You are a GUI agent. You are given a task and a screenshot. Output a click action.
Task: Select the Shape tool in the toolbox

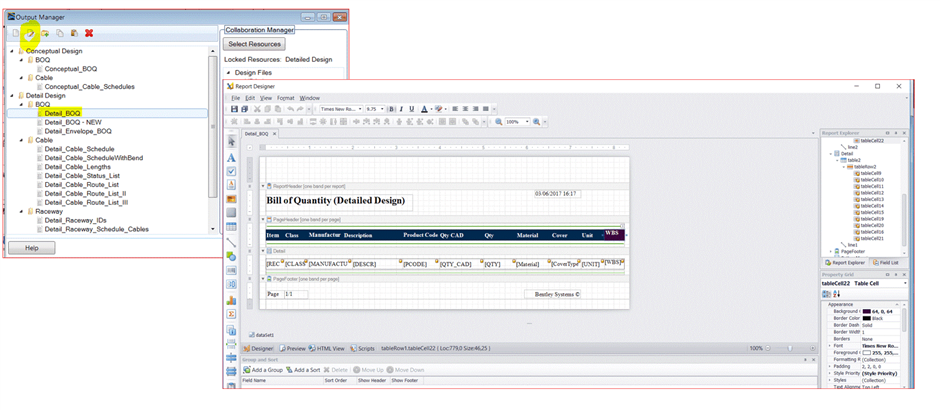click(231, 256)
